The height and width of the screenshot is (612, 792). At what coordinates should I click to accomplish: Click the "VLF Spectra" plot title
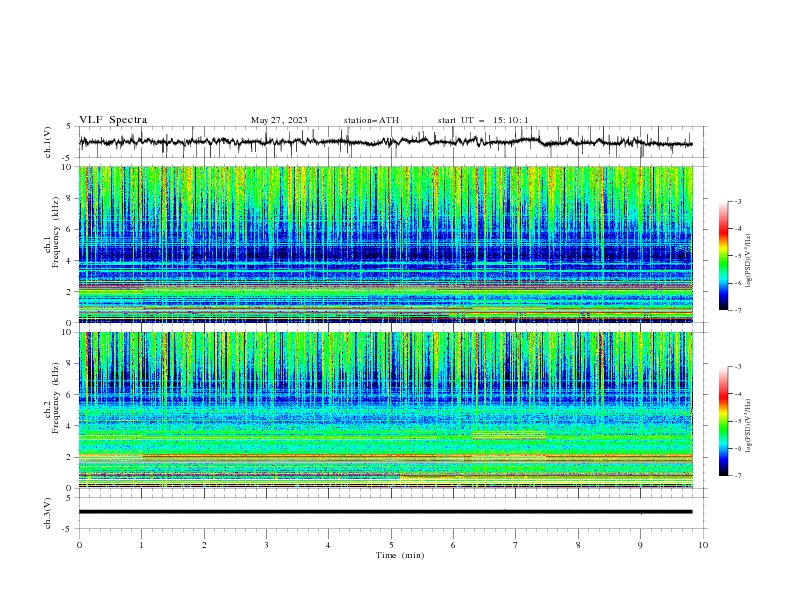pyautogui.click(x=113, y=120)
